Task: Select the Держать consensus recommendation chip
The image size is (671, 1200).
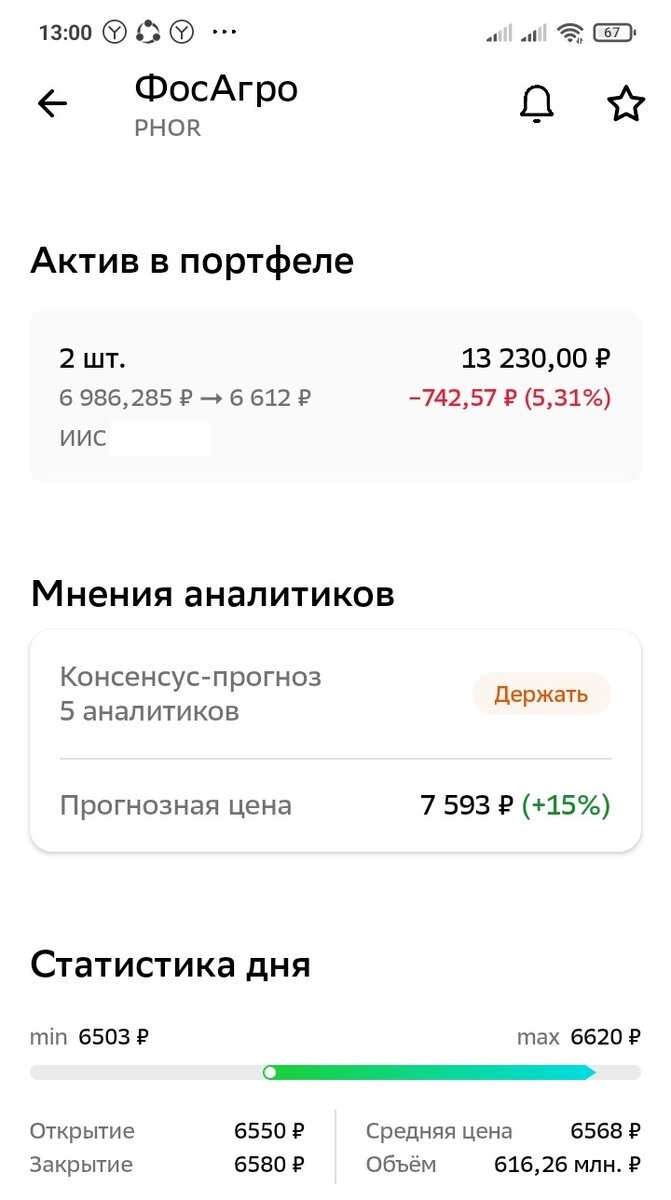Action: (x=541, y=694)
